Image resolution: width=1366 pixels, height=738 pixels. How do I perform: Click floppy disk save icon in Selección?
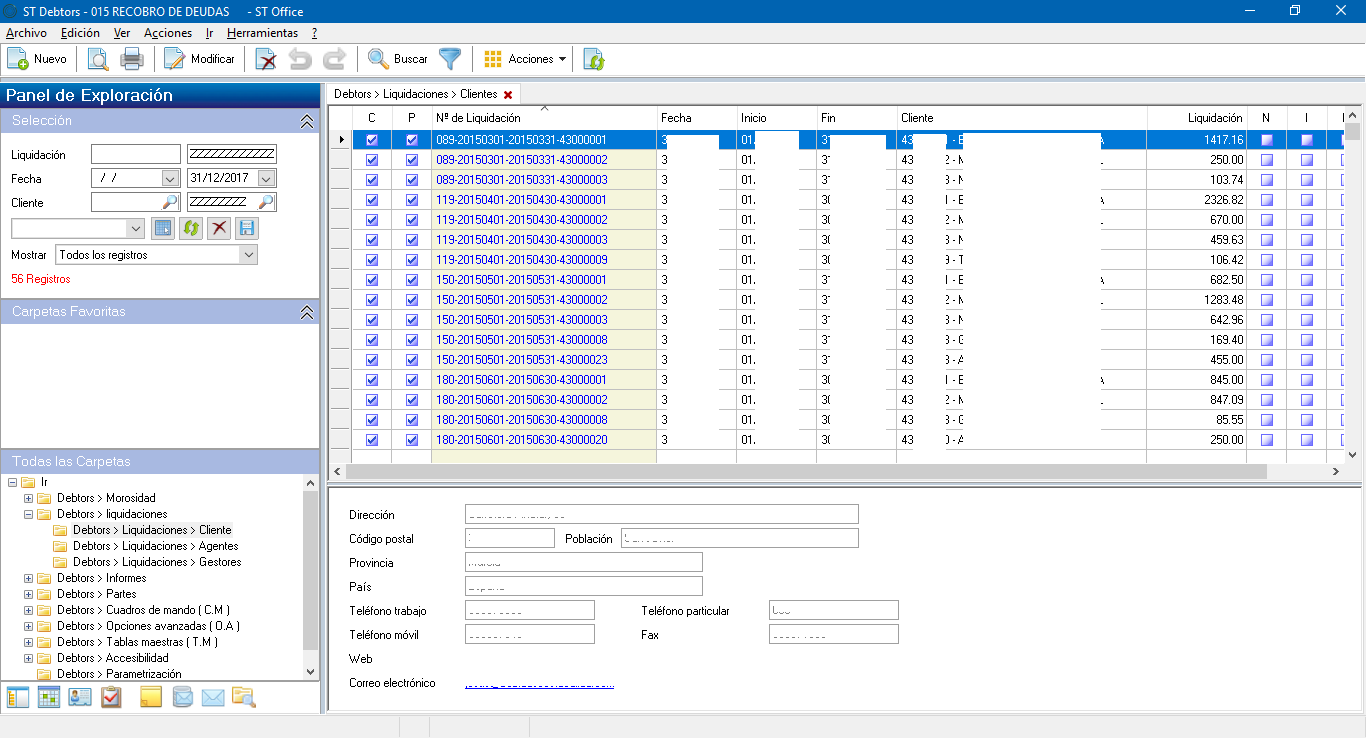tap(246, 228)
